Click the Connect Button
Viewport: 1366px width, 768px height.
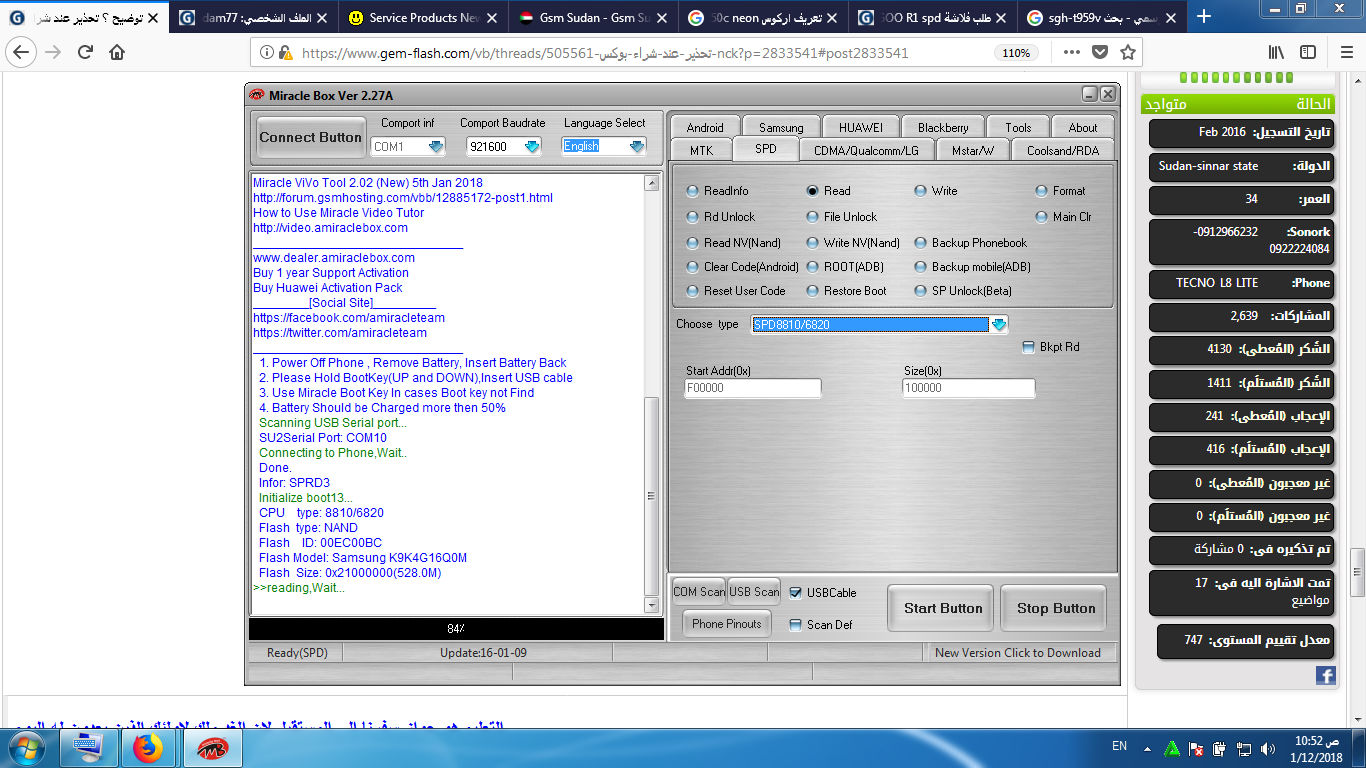point(311,138)
